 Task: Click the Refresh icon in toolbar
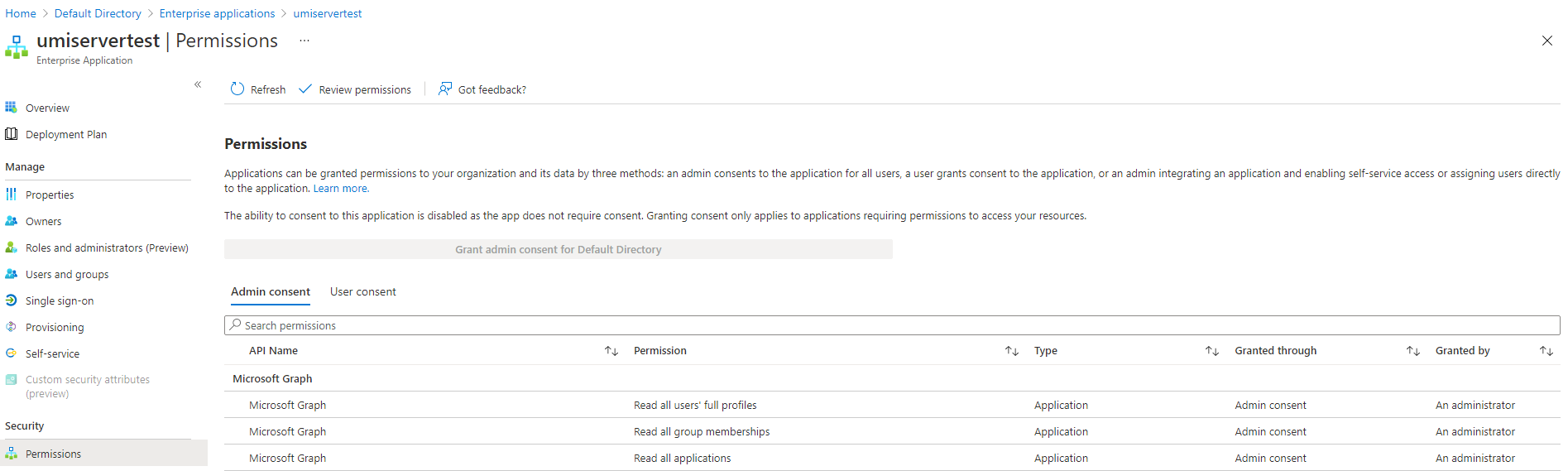(x=237, y=89)
